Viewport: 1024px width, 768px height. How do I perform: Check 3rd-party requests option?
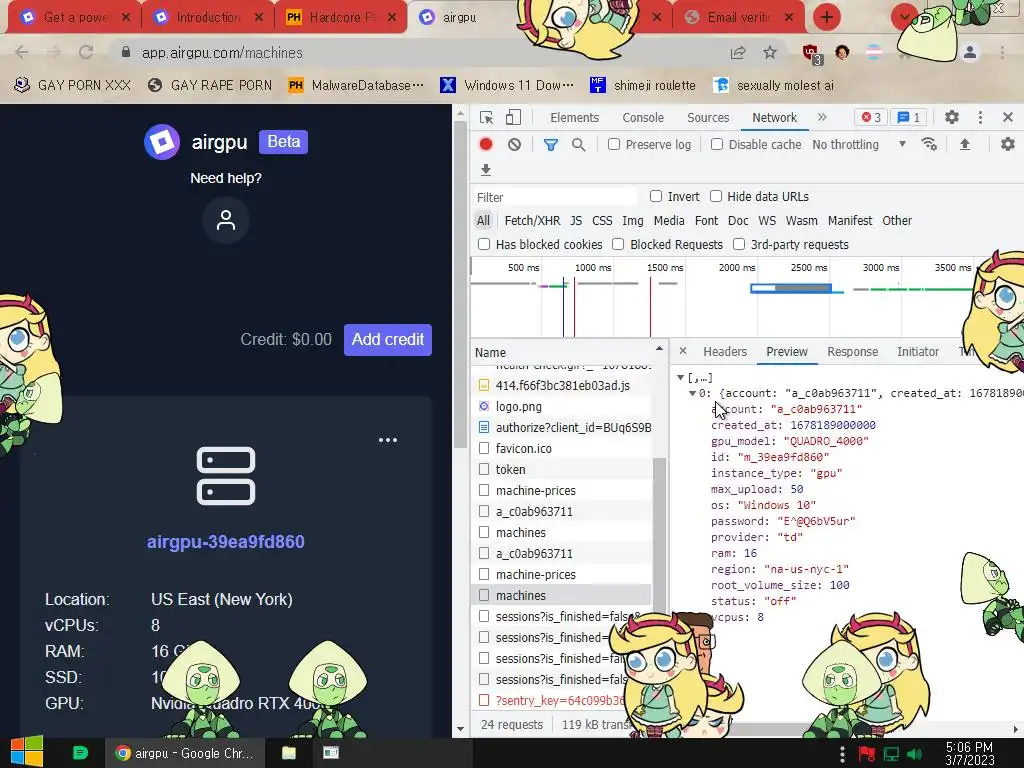pyautogui.click(x=739, y=244)
